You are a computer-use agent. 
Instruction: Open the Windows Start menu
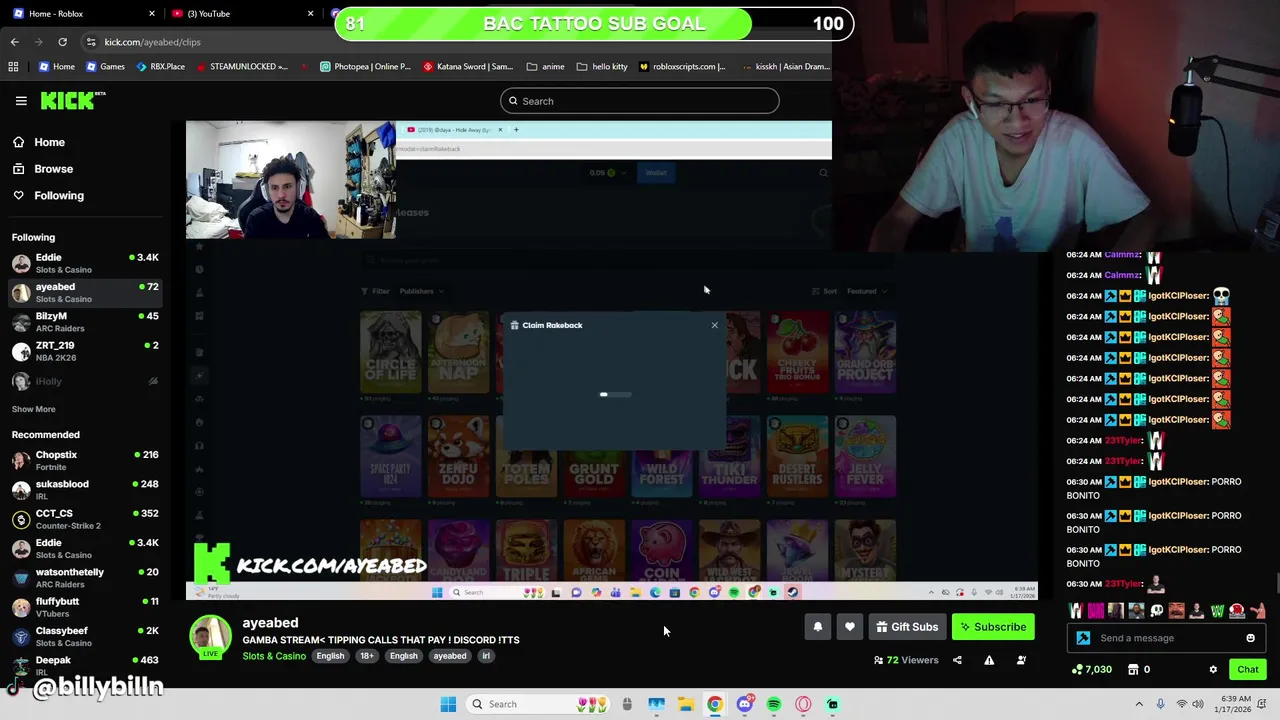point(448,704)
